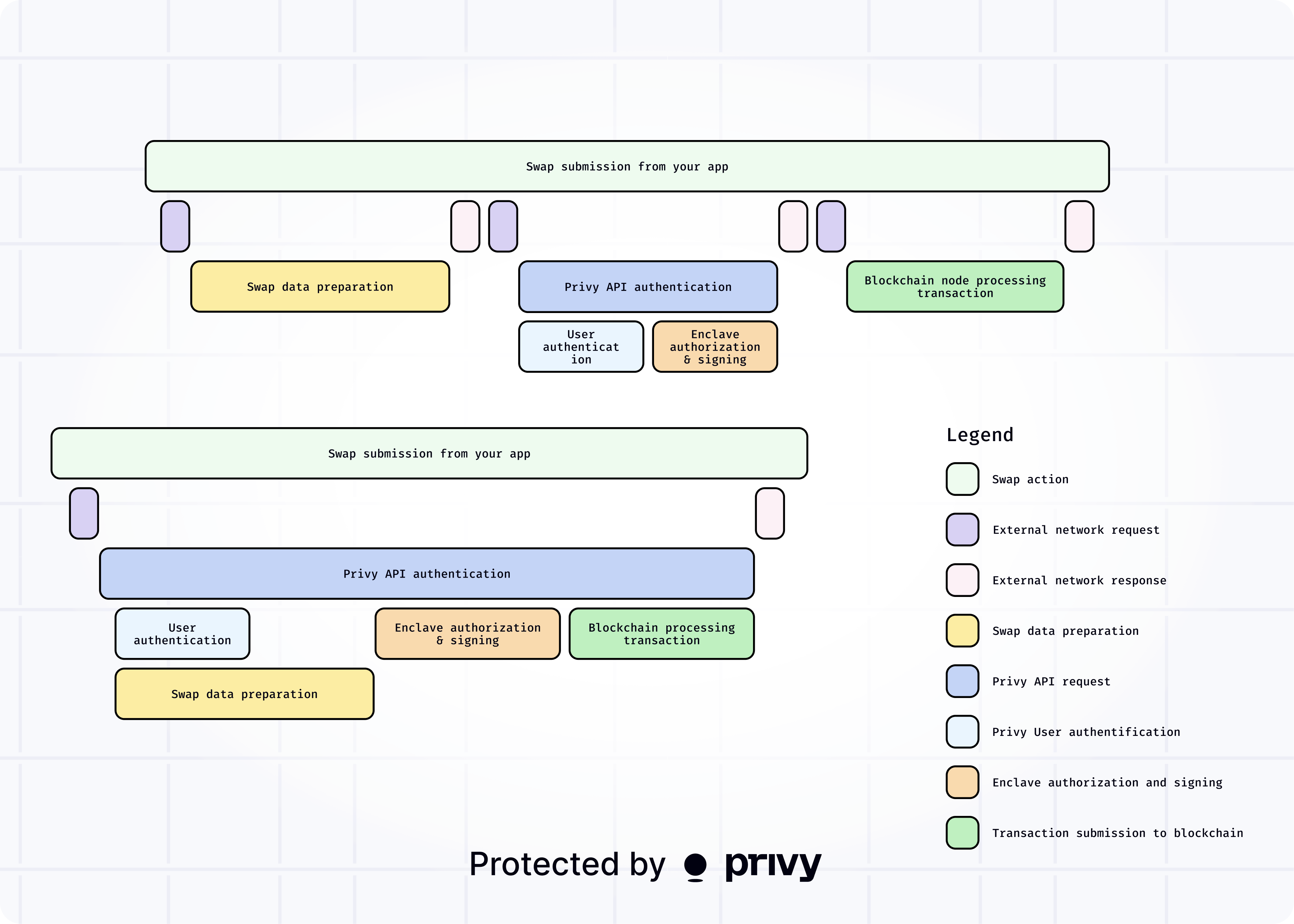Click the 'Transaction submission to blockchain' legend label
This screenshot has height=924, width=1294.
pyautogui.click(x=1117, y=833)
